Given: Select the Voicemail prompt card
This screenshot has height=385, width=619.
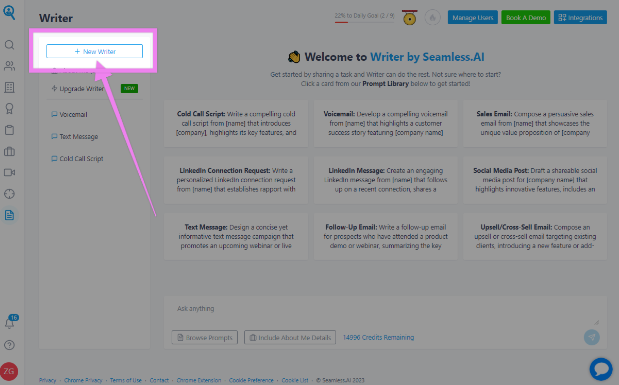Looking at the screenshot, I should click(385, 123).
